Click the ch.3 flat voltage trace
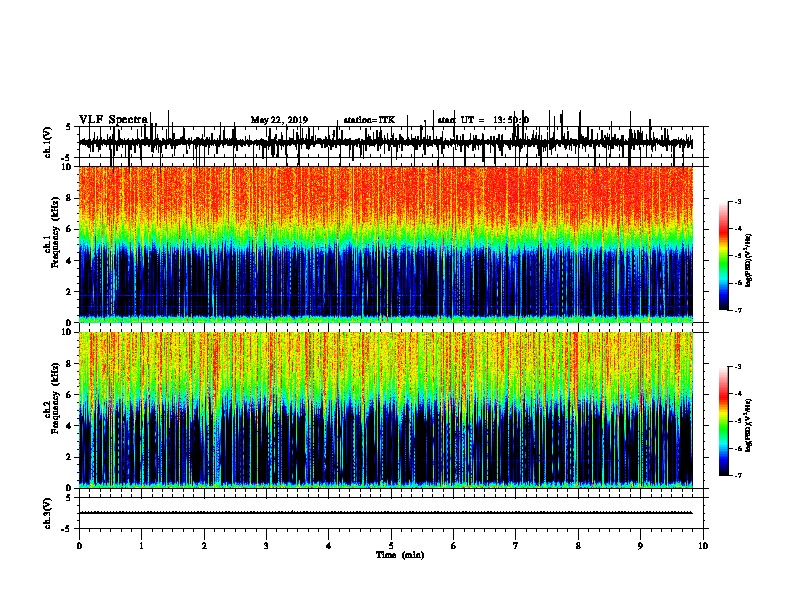Viewport: 792px width, 612px height. coord(386,513)
